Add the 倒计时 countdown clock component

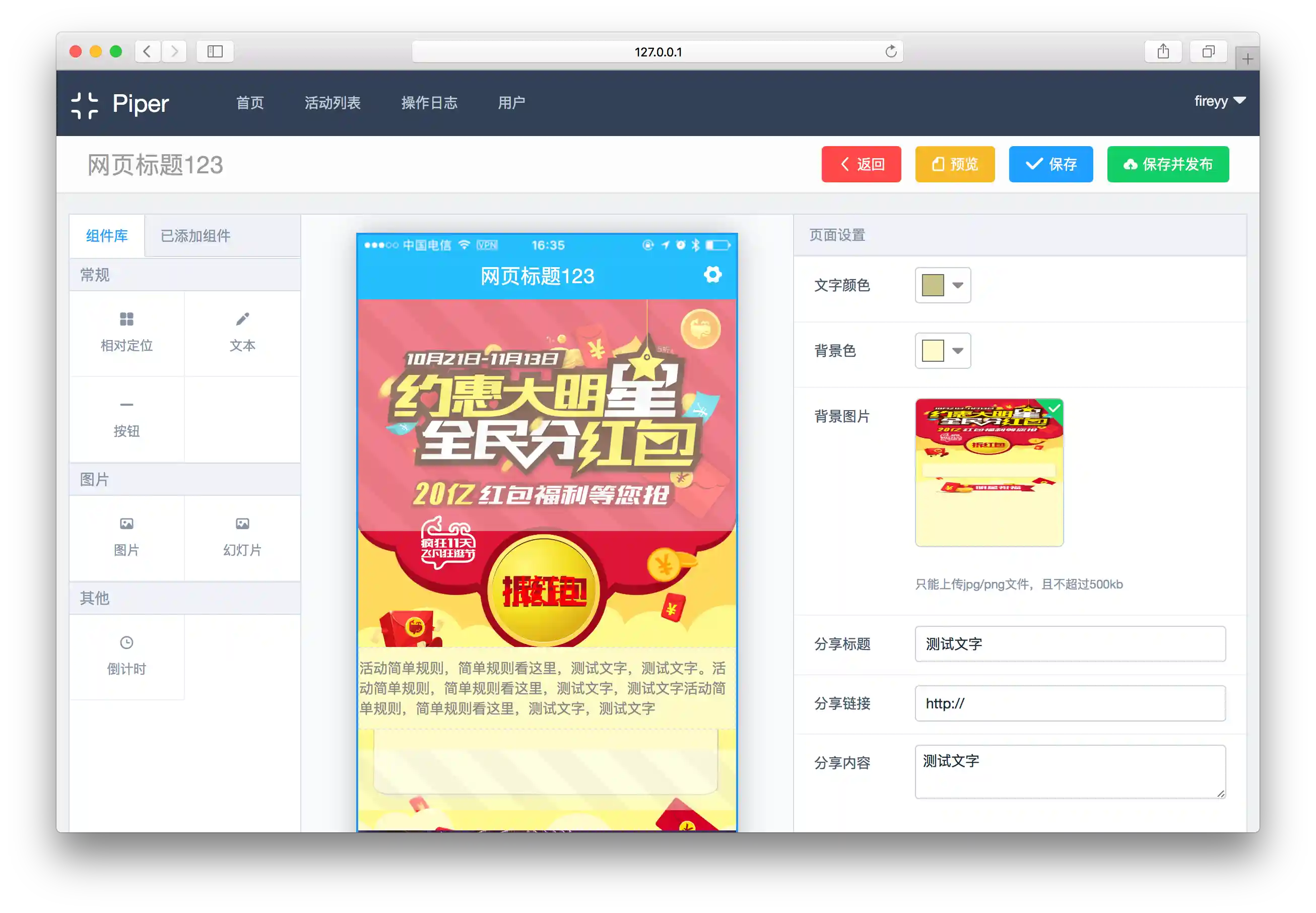[x=126, y=656]
